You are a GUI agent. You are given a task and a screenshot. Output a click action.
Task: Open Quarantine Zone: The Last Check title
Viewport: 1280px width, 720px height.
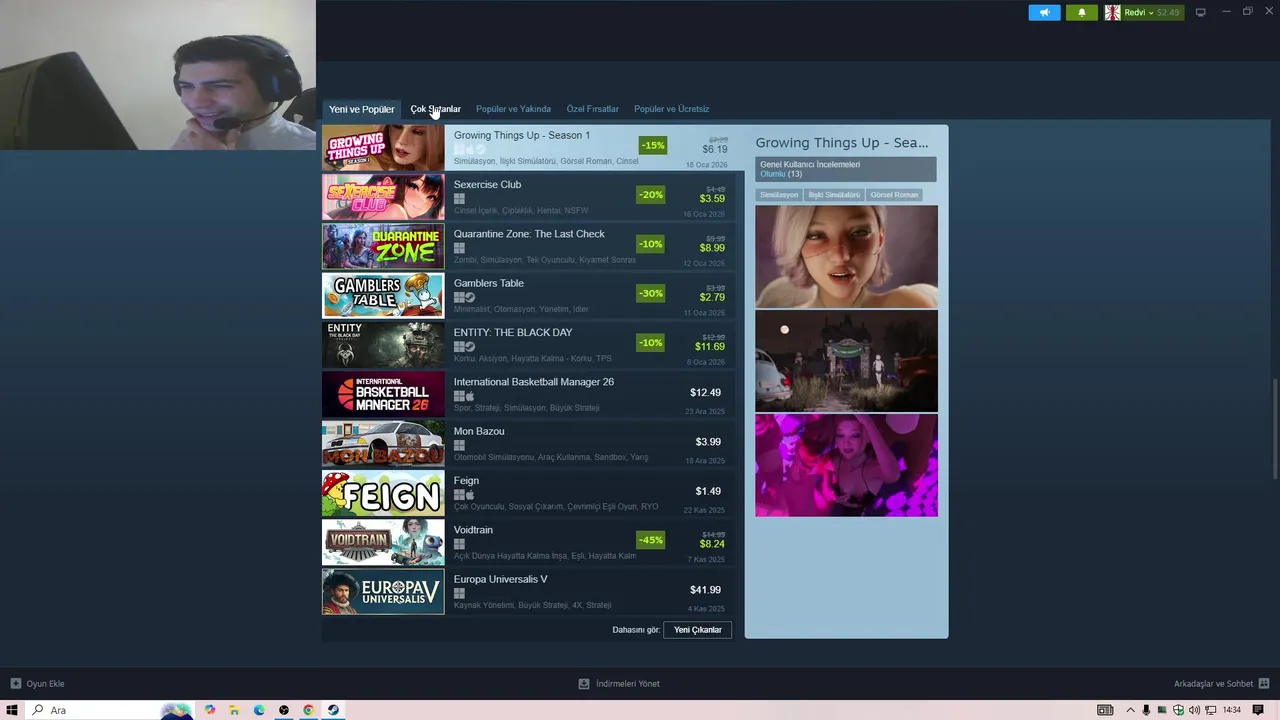click(x=529, y=234)
